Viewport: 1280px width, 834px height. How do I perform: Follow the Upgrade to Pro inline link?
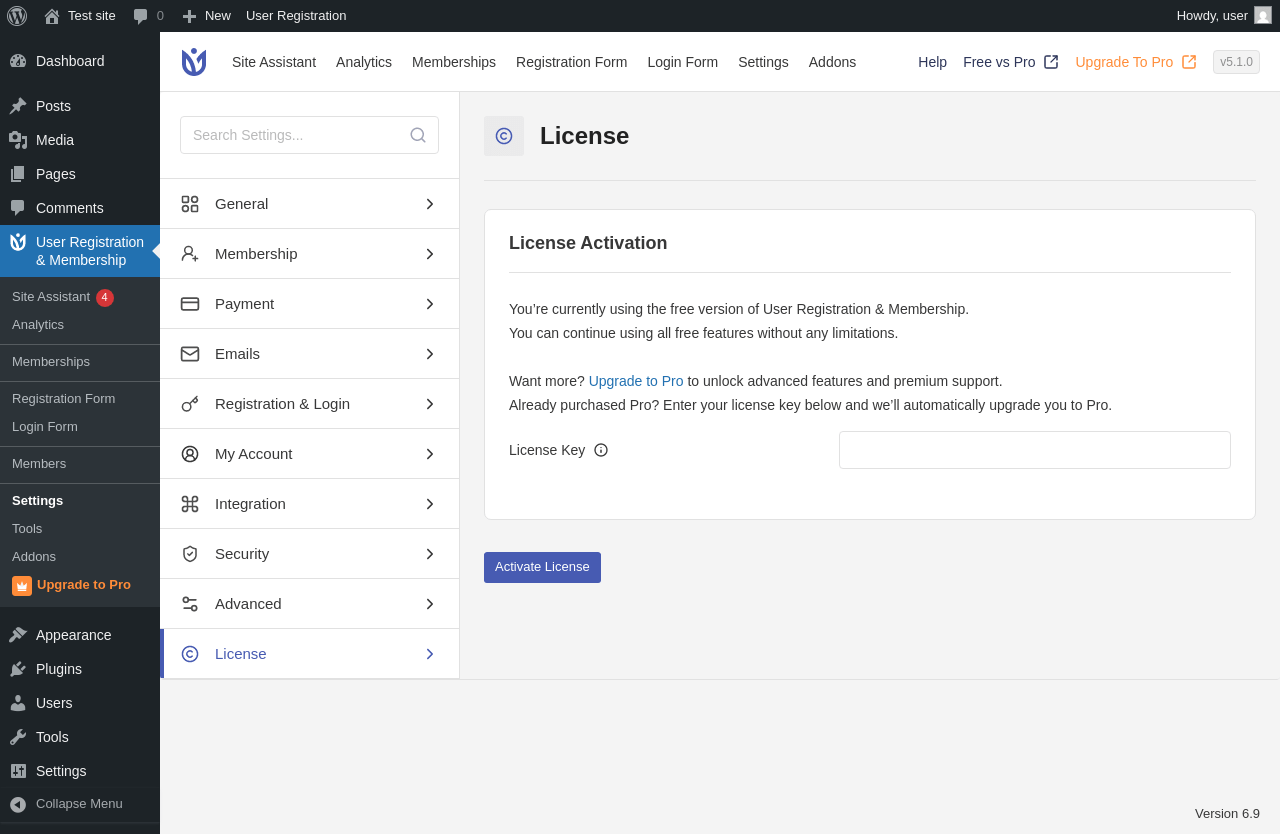click(x=636, y=381)
